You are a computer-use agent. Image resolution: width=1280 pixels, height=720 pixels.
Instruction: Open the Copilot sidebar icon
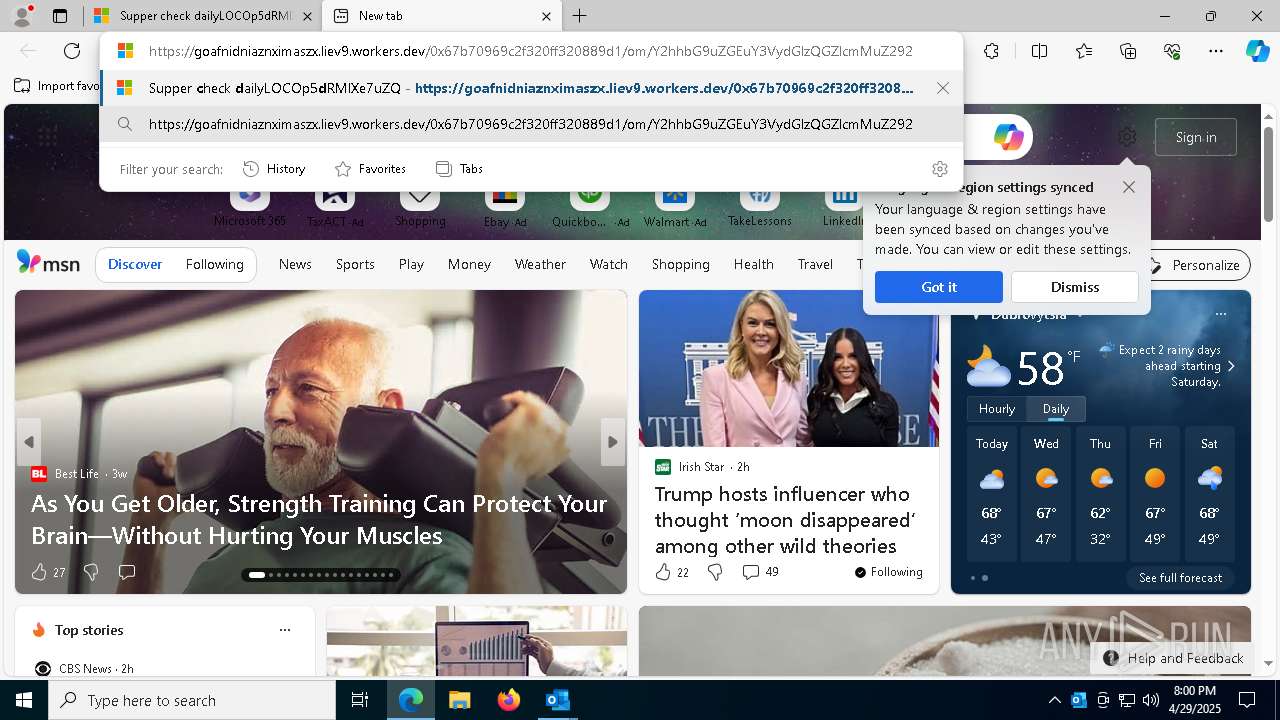tap(1257, 51)
